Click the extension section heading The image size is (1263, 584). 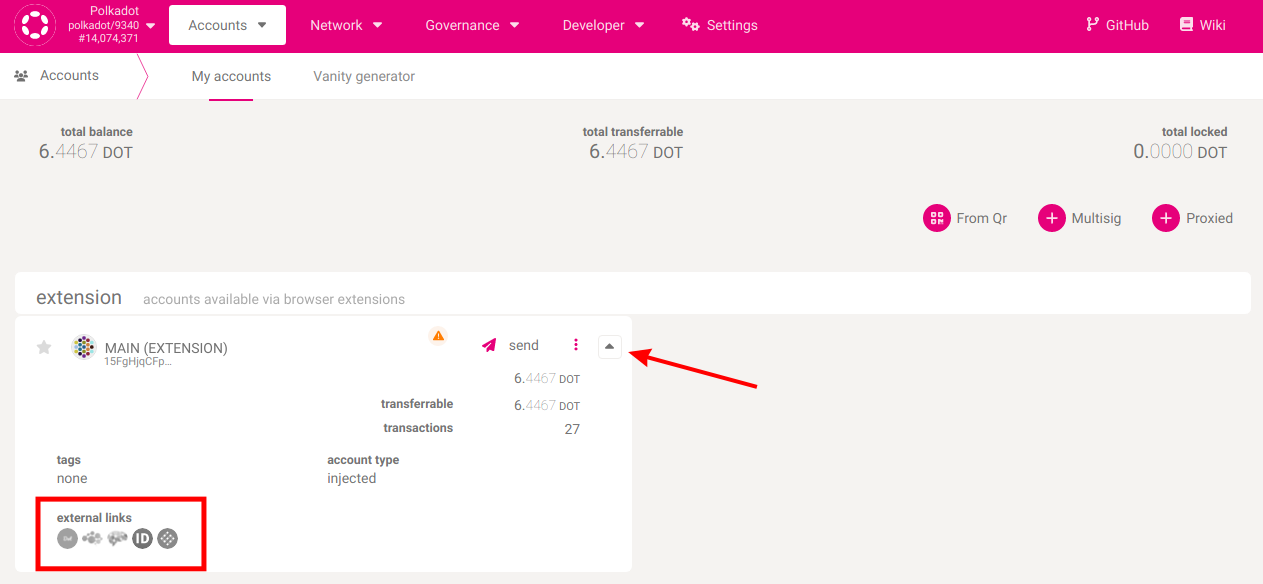[79, 298]
